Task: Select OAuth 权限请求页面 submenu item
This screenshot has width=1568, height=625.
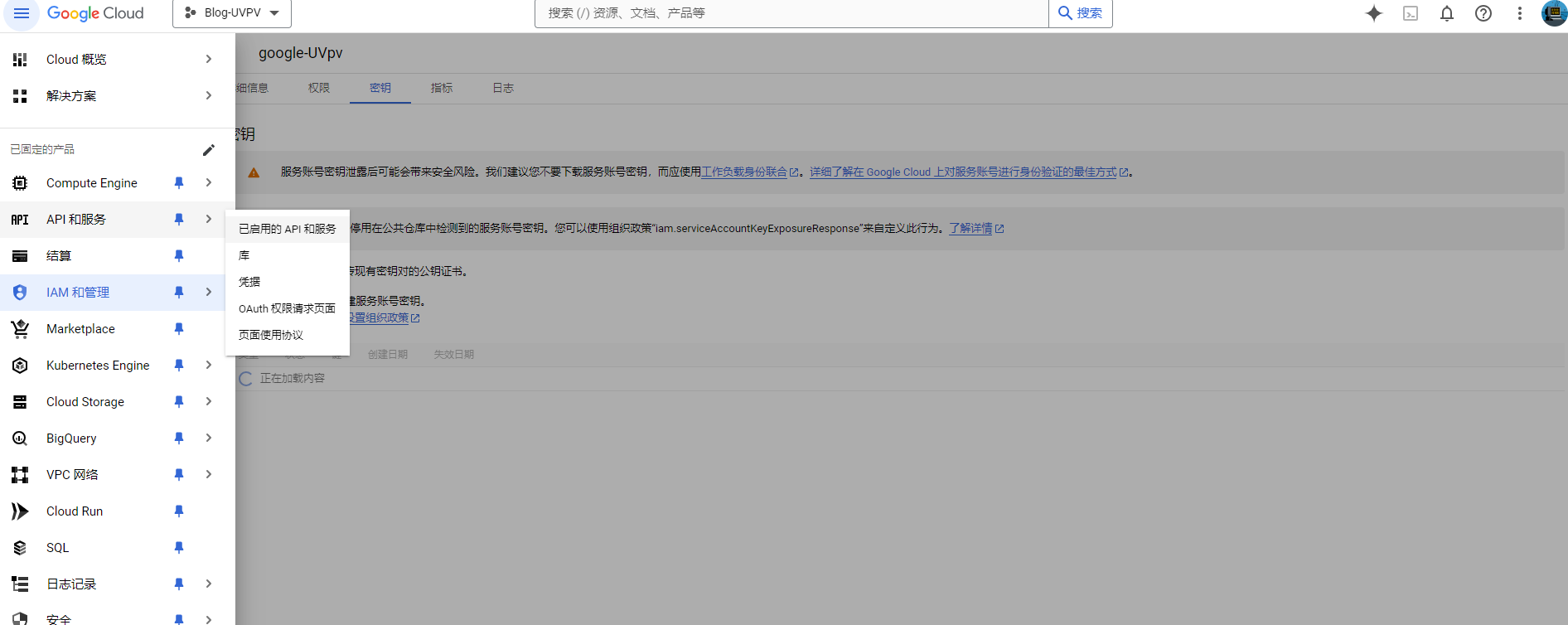Action: point(288,308)
